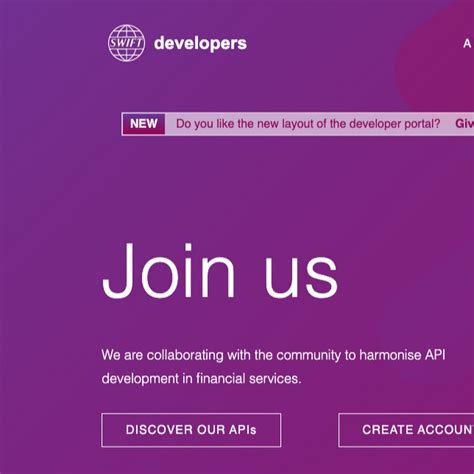Click the 'Do you like the new layout' message

308,124
